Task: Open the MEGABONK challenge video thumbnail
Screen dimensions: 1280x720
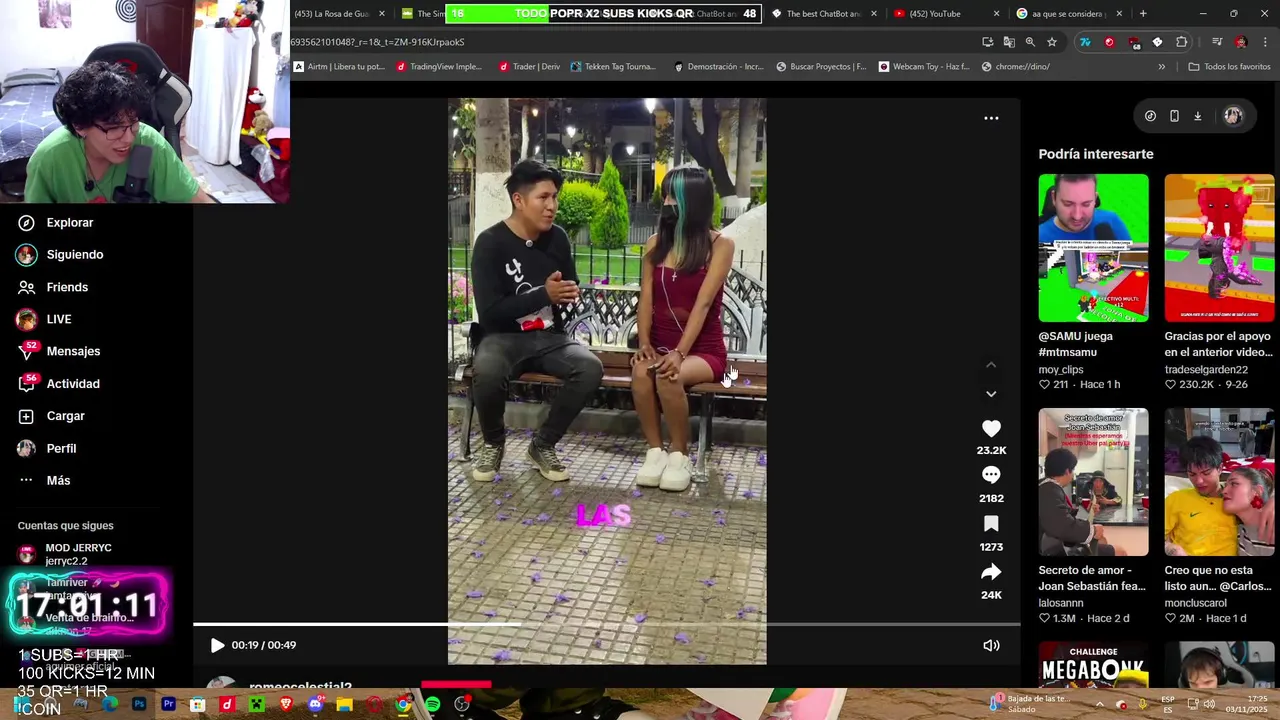Action: click(1093, 665)
